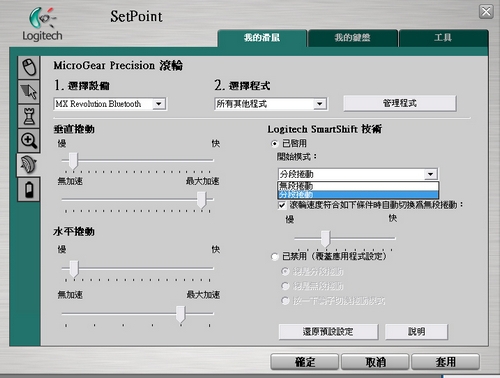The image size is (500, 378).
Task: Click the 套用 apply button
Action: (446, 362)
